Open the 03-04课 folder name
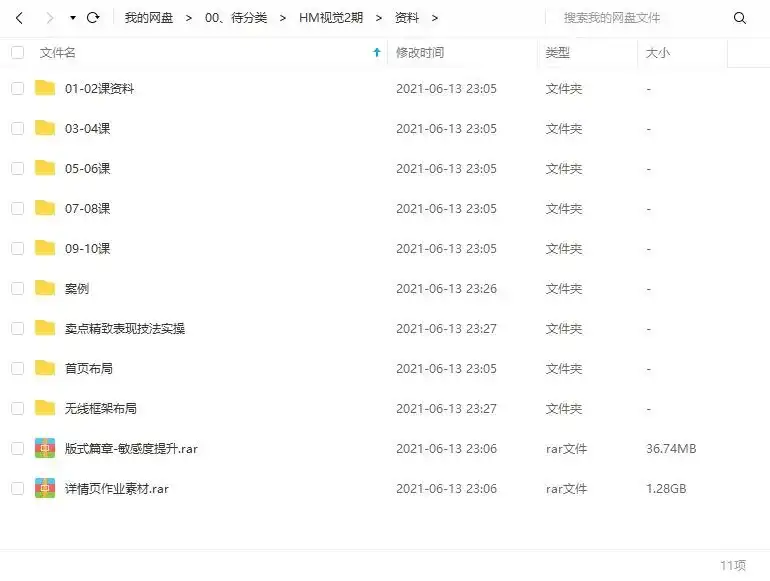Screen dimensions: 770x581 [87, 129]
